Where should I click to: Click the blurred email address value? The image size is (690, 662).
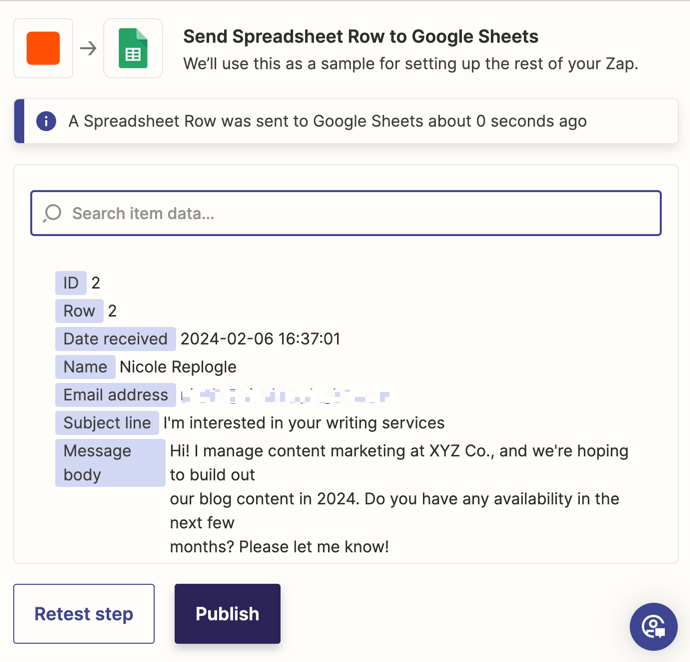tap(285, 395)
